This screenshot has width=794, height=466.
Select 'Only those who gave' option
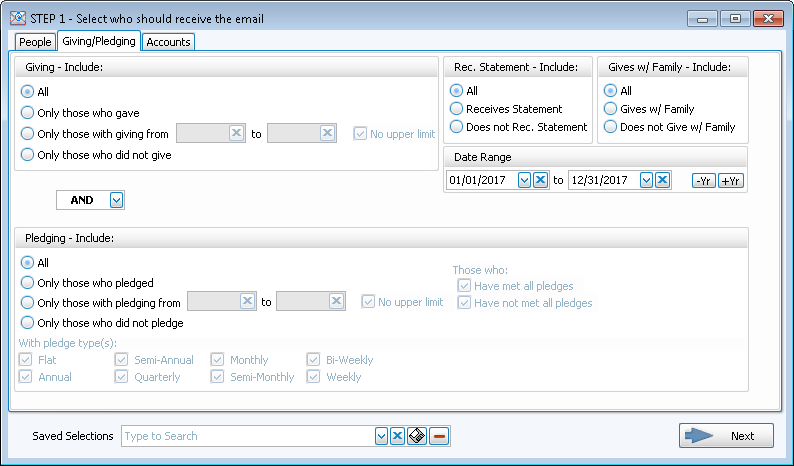tap(27, 113)
